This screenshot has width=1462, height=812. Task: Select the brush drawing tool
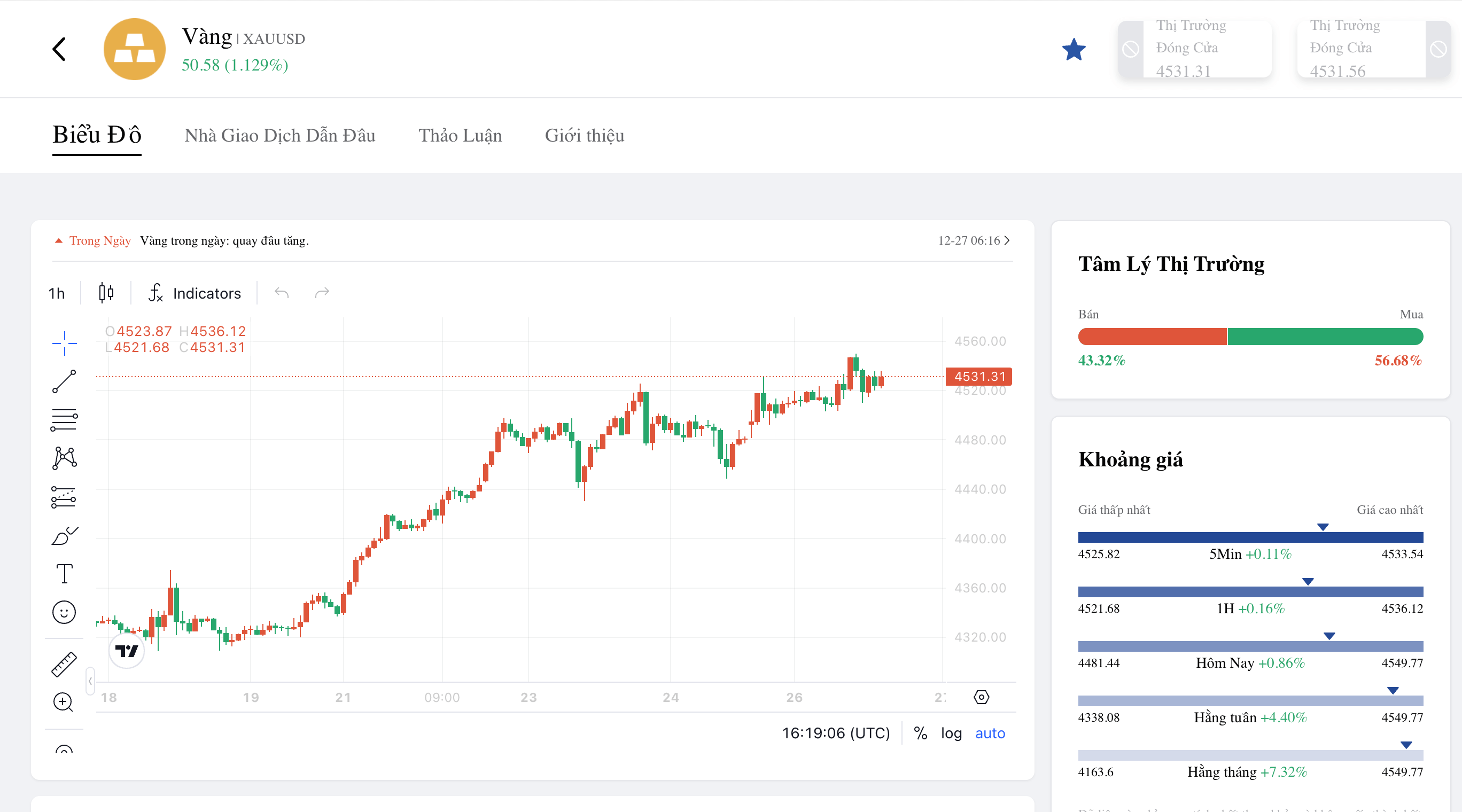[x=64, y=535]
